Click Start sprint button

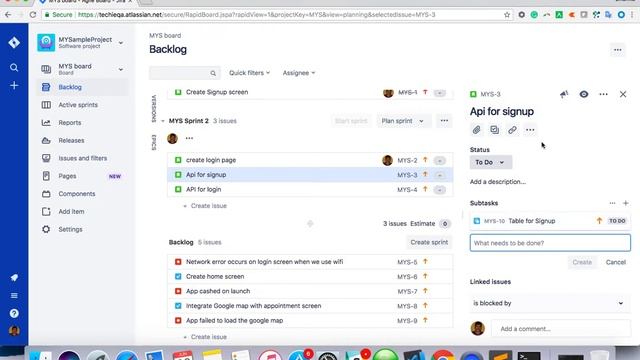click(x=351, y=121)
